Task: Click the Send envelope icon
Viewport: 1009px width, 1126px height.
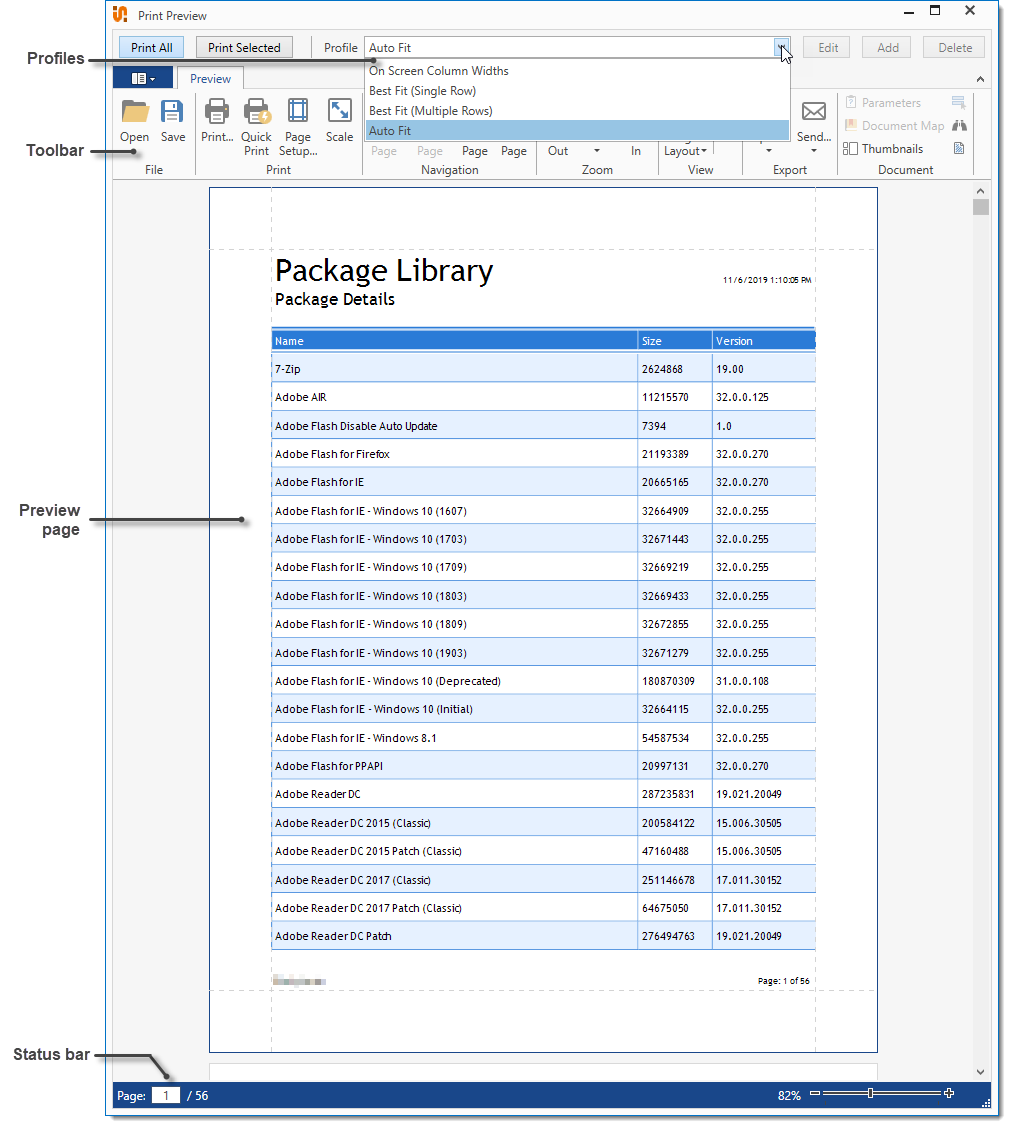Action: click(813, 112)
